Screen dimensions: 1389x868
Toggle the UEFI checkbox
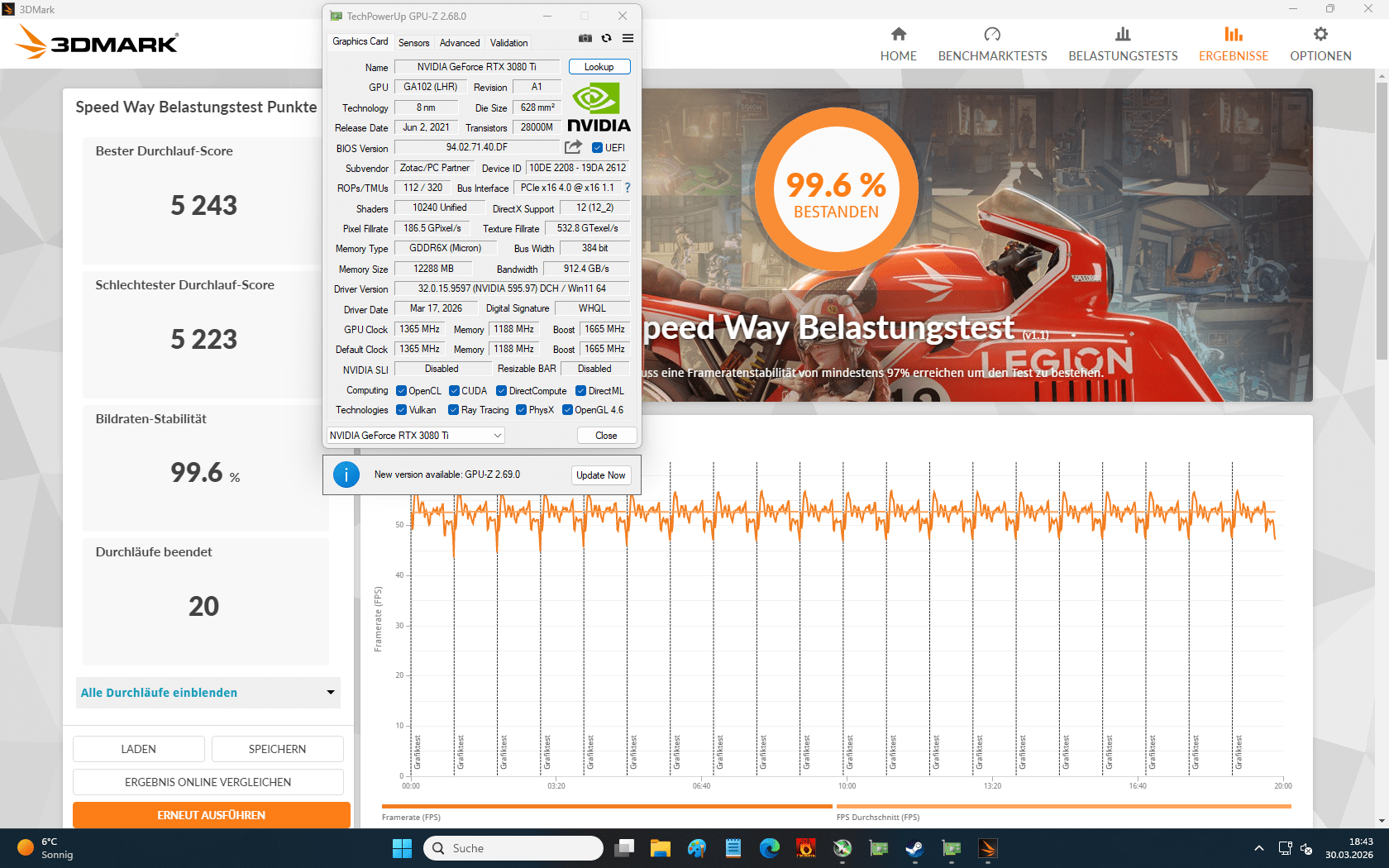tap(597, 148)
